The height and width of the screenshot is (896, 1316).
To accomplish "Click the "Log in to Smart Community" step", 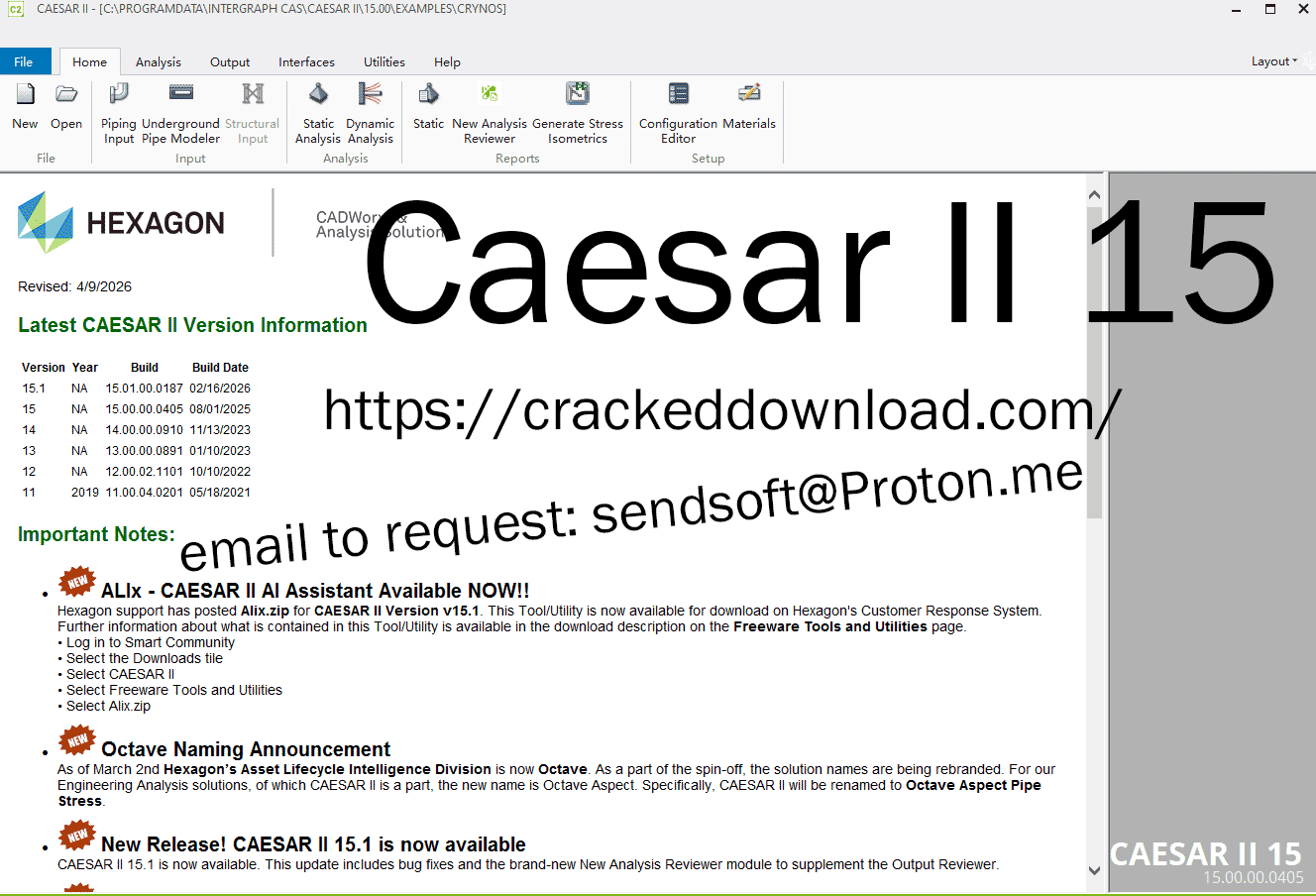I will (151, 642).
